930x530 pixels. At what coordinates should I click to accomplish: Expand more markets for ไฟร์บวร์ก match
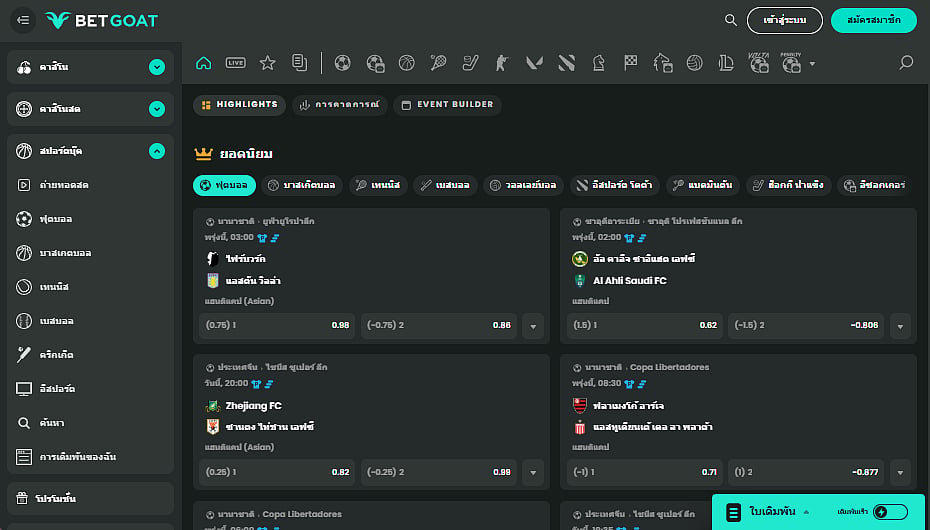tap(533, 326)
